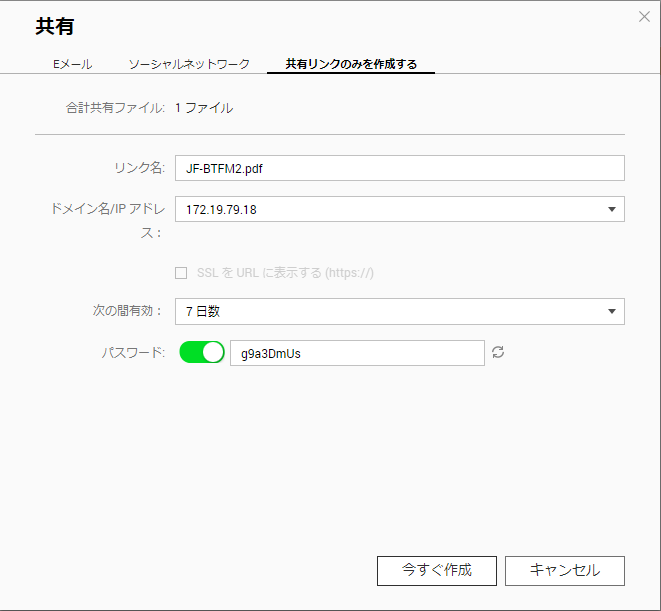Open the 7 日数 validity selector
Image resolution: width=661 pixels, height=611 pixels.
(400, 312)
